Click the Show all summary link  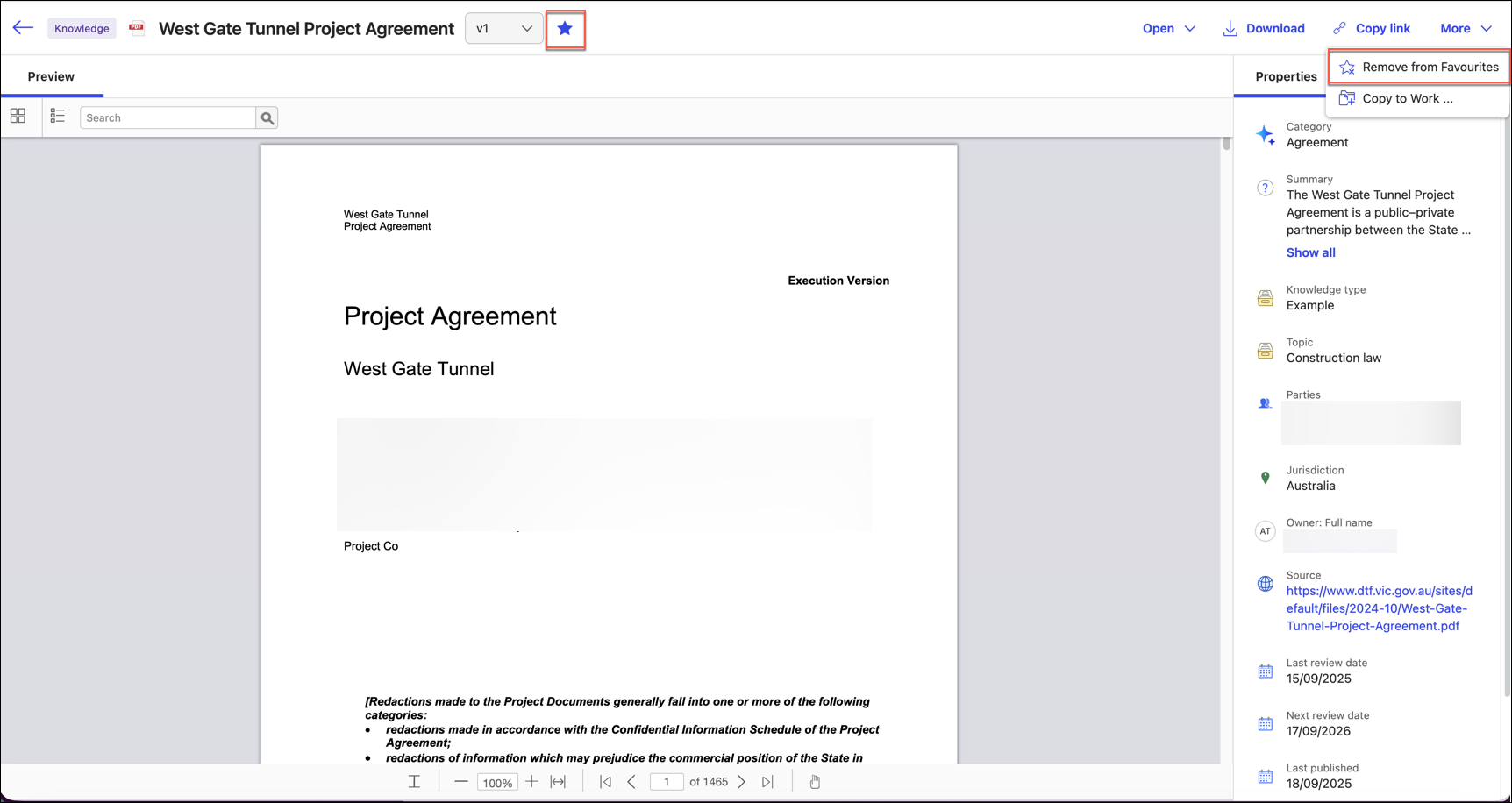(1310, 252)
